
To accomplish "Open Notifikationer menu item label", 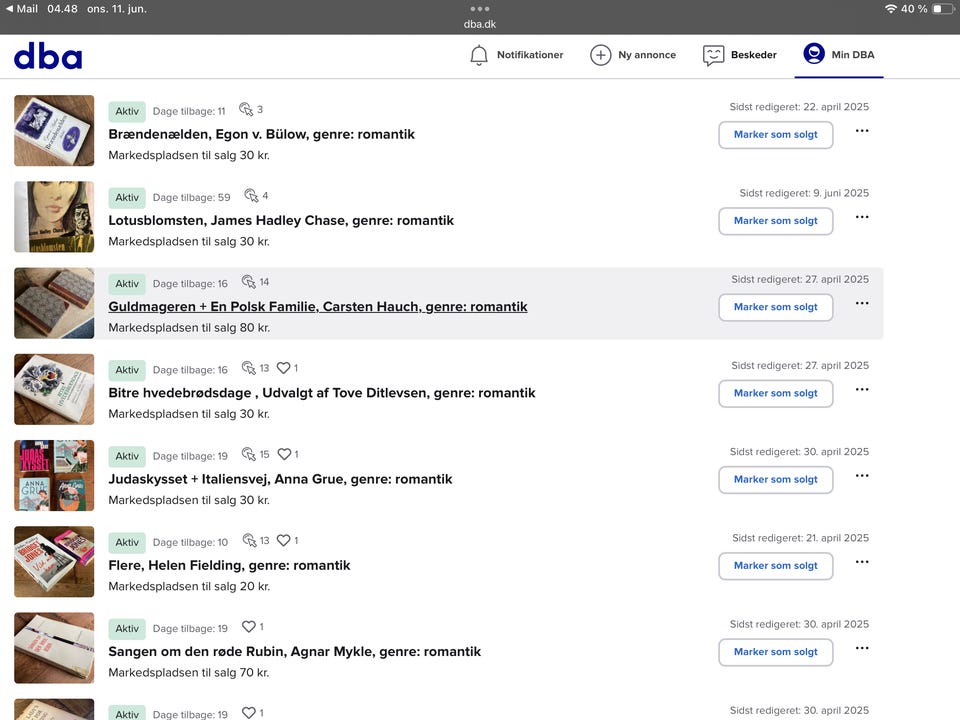I will 530,55.
